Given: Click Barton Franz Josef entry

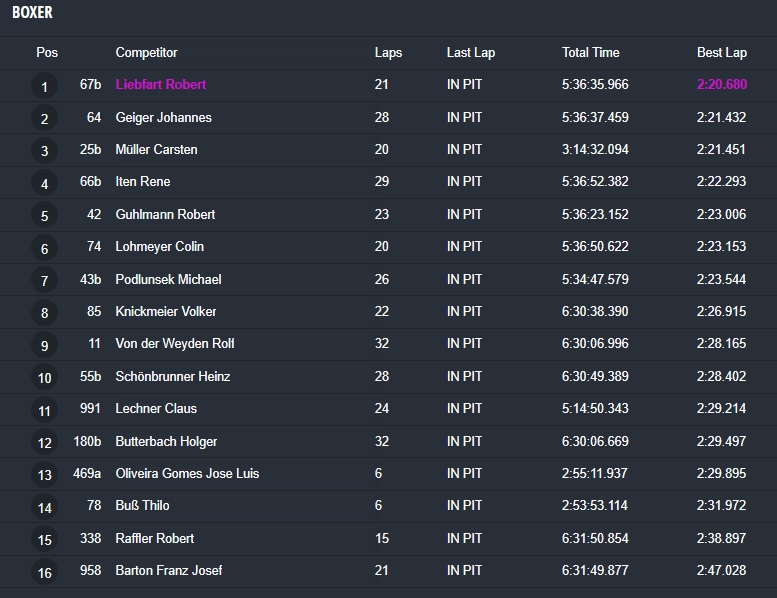Looking at the screenshot, I should click(x=168, y=570).
